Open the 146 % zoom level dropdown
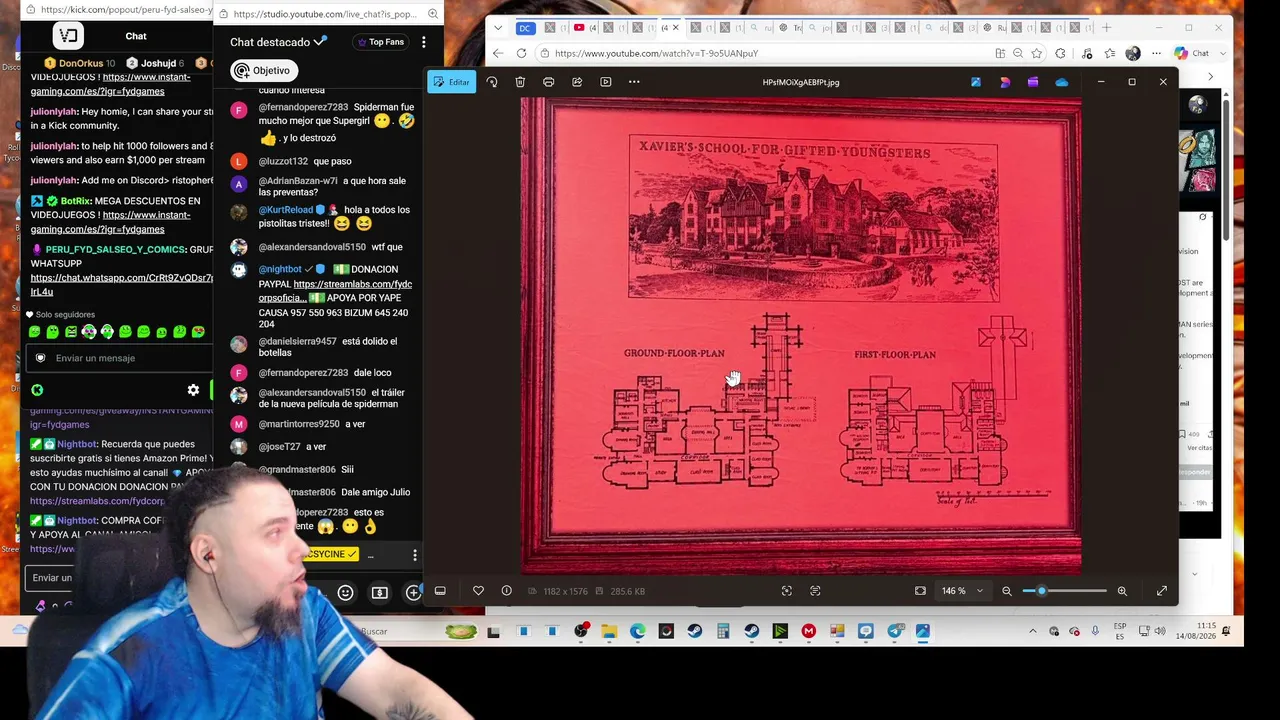 tap(963, 591)
